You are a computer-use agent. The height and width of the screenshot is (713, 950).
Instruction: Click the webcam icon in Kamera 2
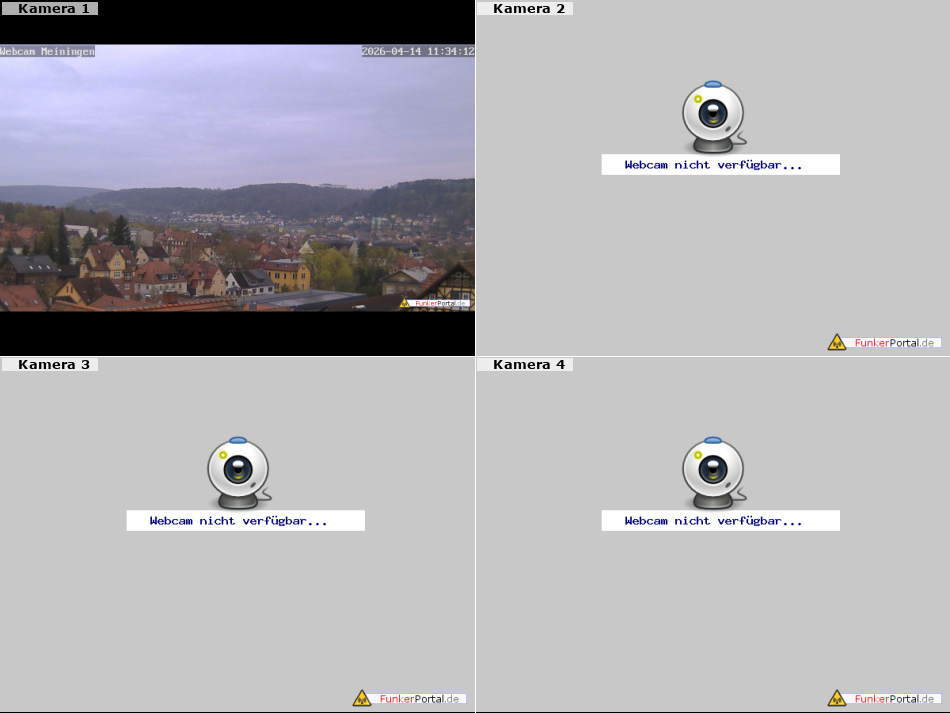click(713, 115)
